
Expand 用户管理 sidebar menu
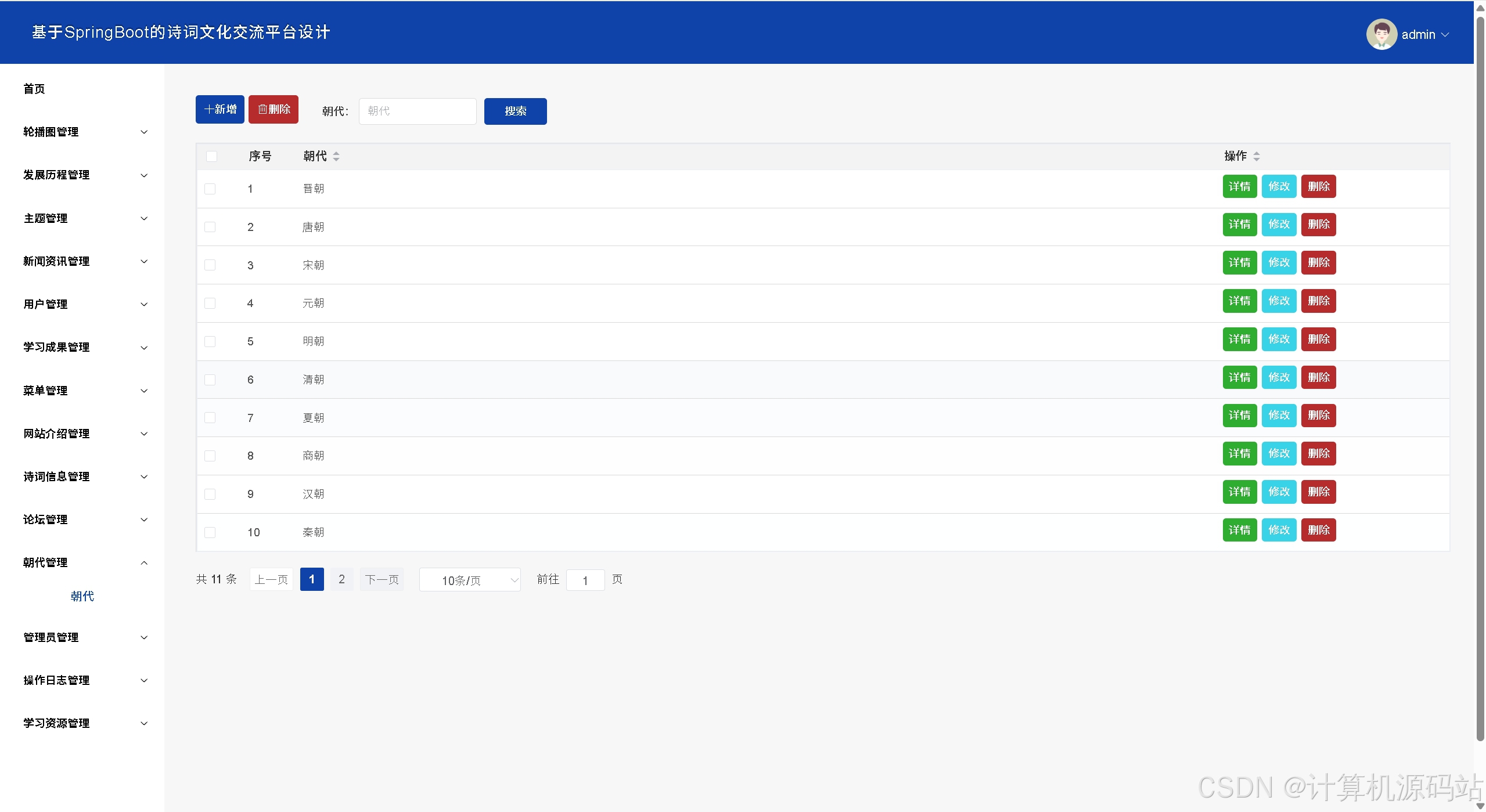click(82, 304)
